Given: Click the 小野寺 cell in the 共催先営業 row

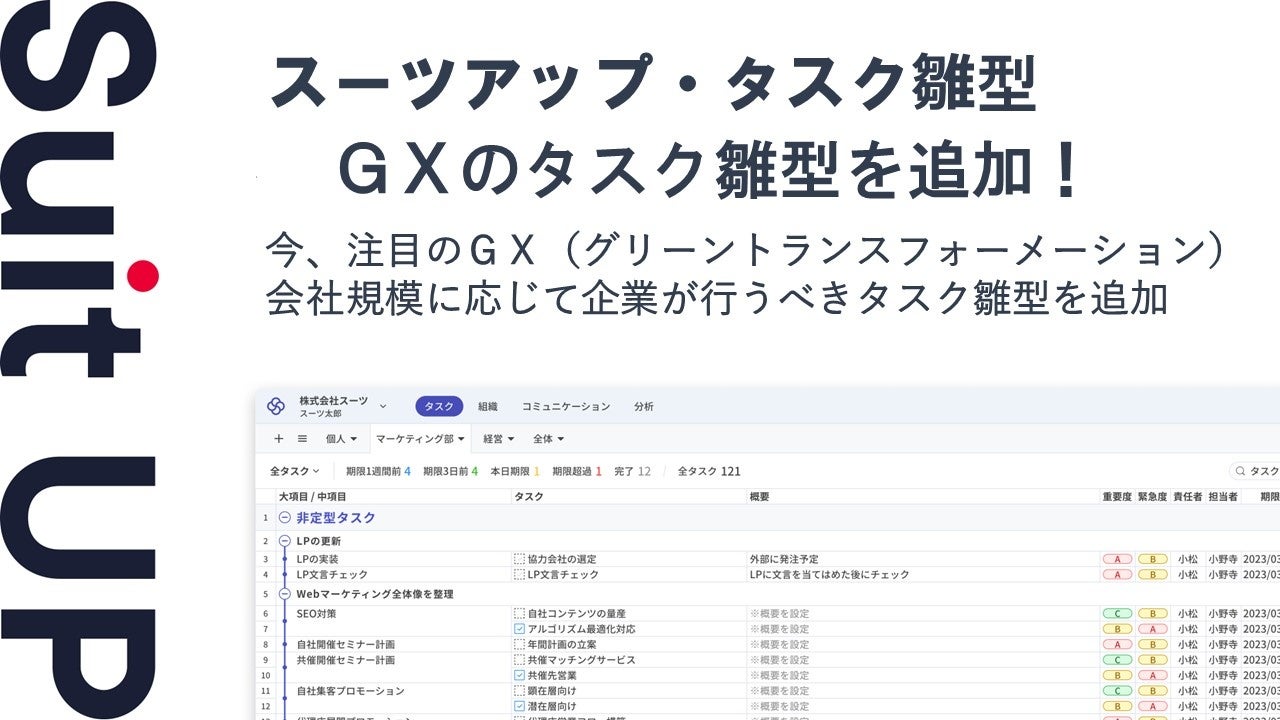Looking at the screenshot, I should pyautogui.click(x=1222, y=676).
